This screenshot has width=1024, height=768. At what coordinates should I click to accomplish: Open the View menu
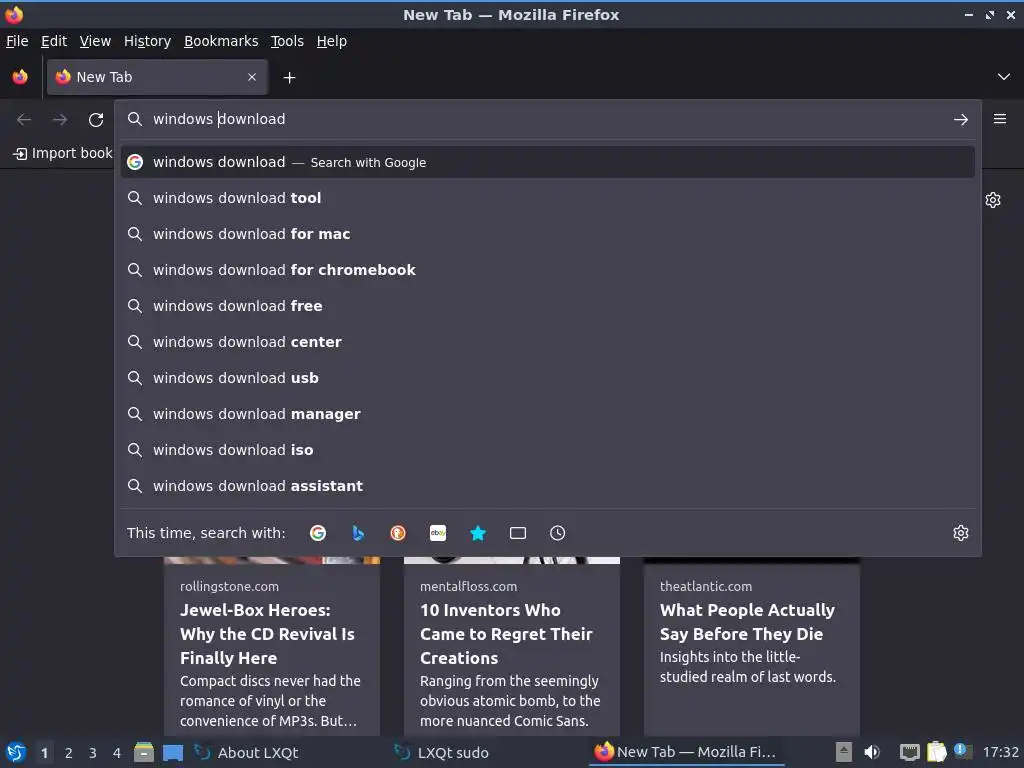pyautogui.click(x=95, y=41)
